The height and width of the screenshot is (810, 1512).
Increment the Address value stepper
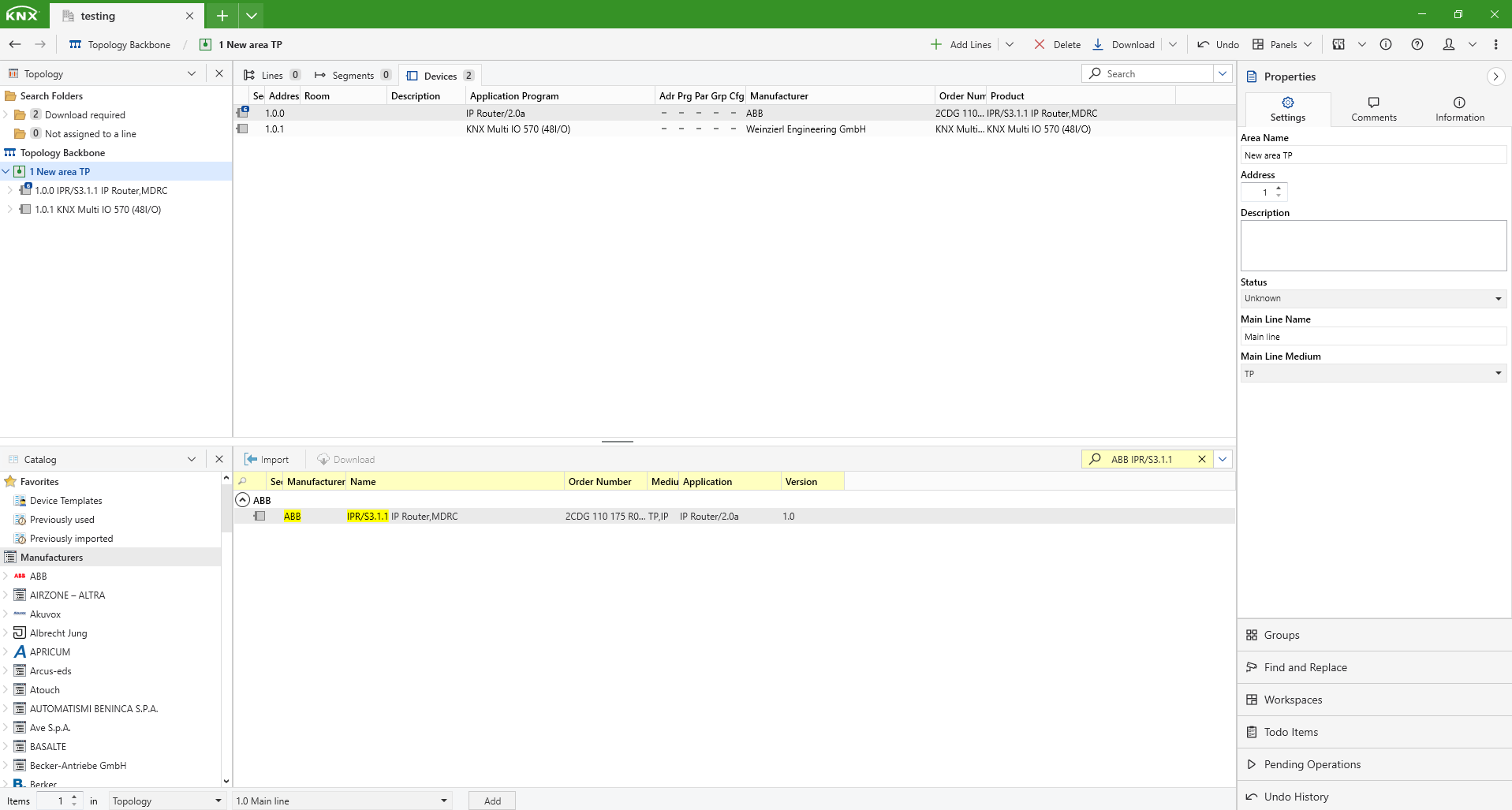(1279, 188)
